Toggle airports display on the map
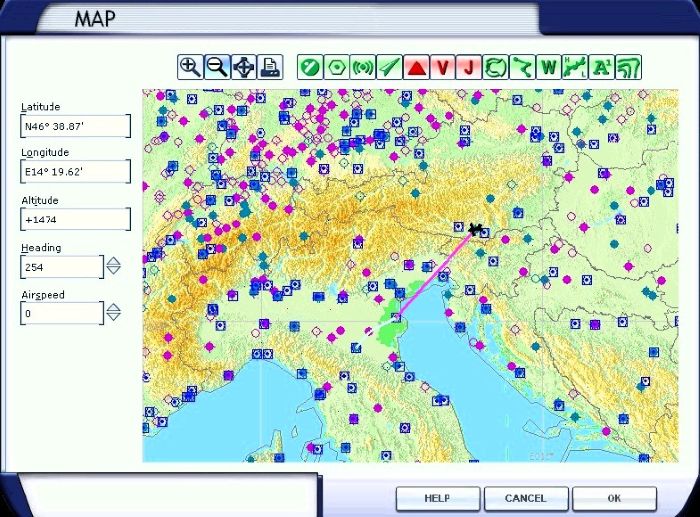 point(310,67)
